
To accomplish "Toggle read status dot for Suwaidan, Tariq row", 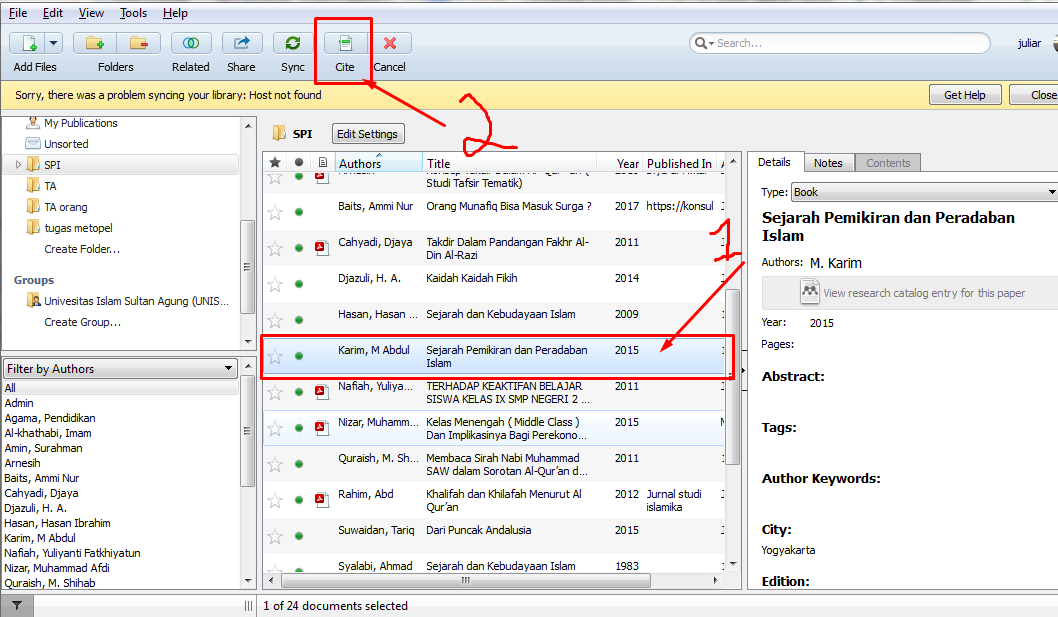I will [x=299, y=536].
